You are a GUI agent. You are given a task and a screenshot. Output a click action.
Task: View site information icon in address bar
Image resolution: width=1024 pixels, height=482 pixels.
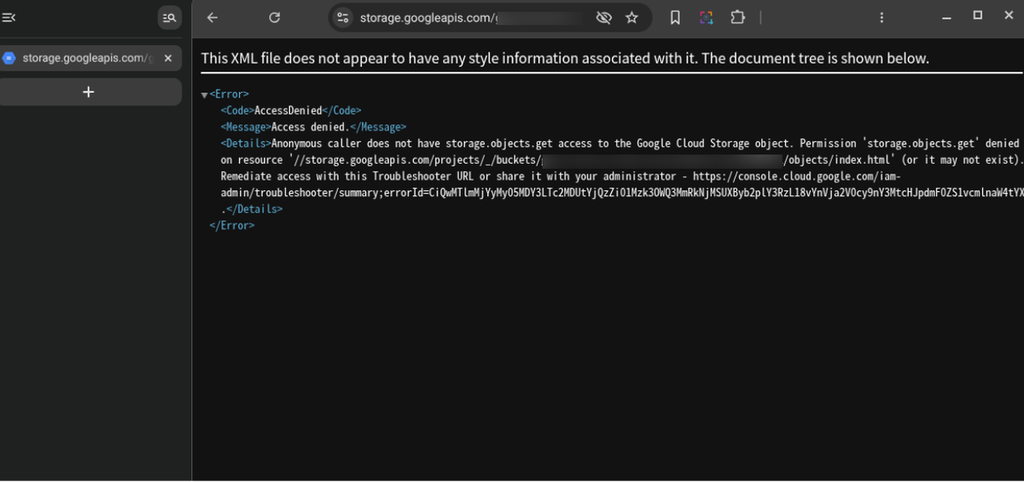point(343,18)
